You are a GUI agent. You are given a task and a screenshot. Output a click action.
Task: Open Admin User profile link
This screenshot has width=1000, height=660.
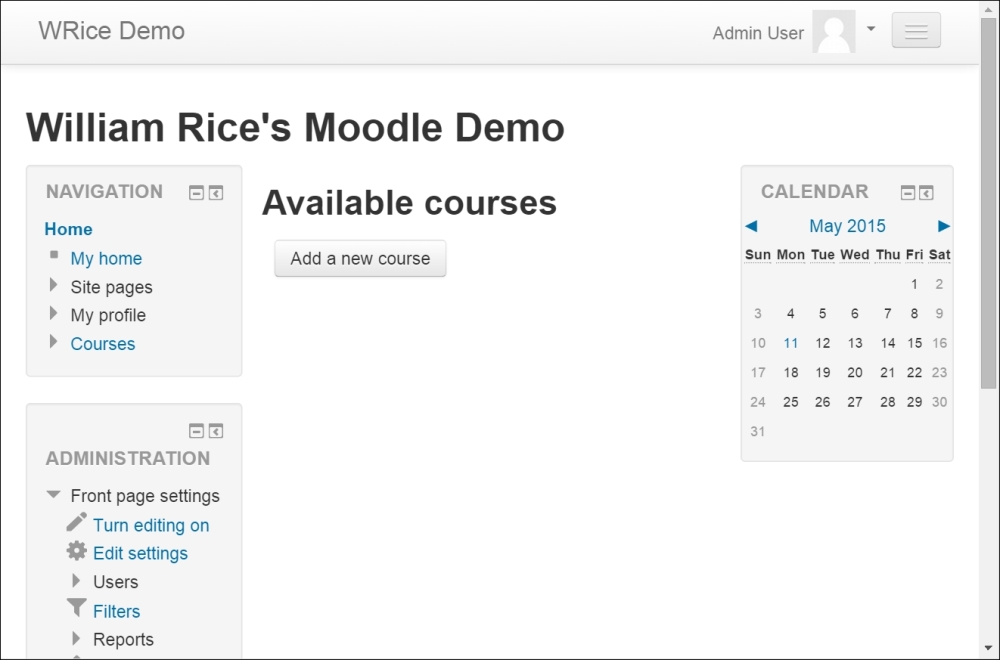click(758, 33)
